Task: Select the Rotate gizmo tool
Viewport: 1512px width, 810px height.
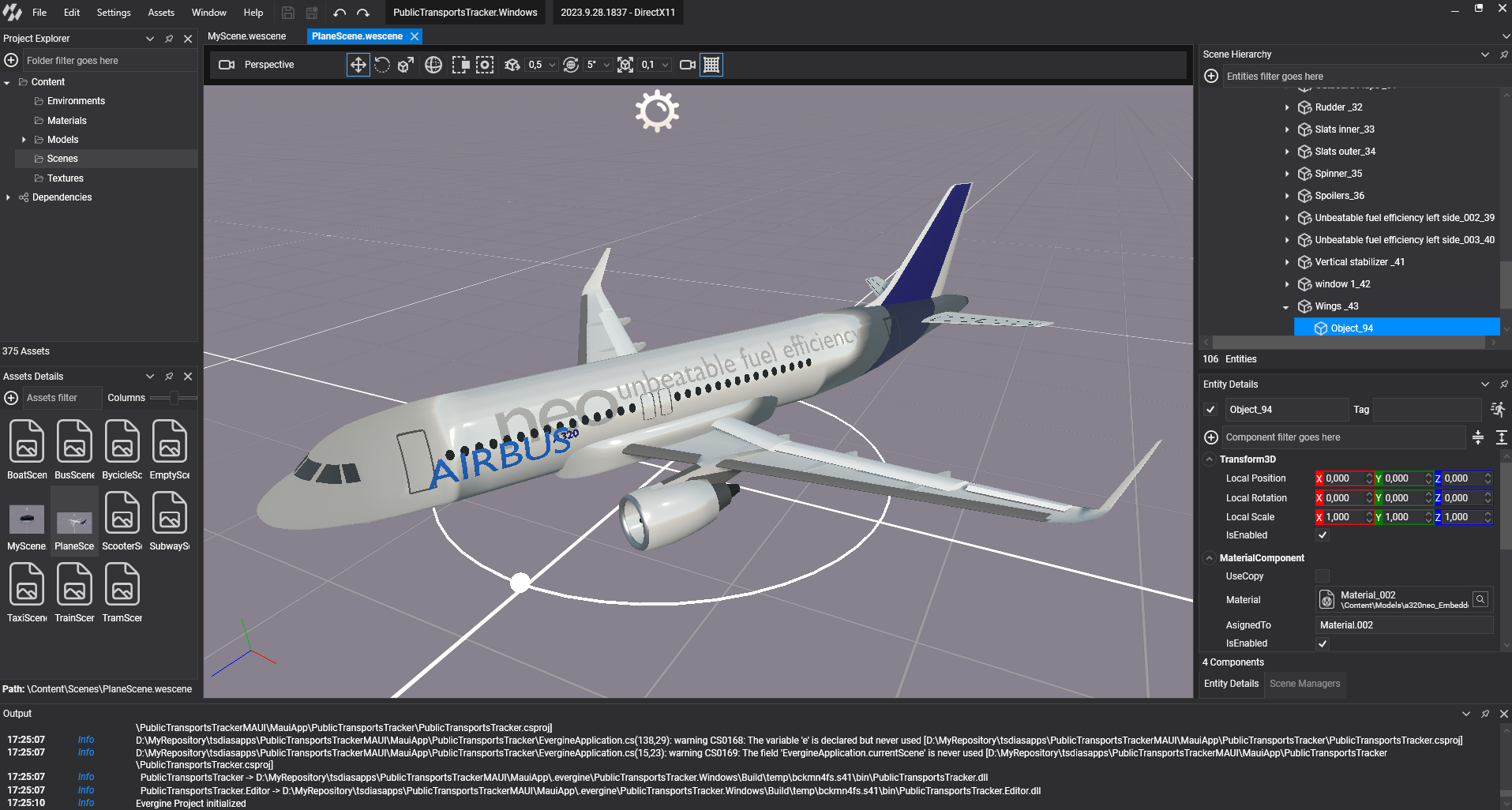Action: coord(382,65)
